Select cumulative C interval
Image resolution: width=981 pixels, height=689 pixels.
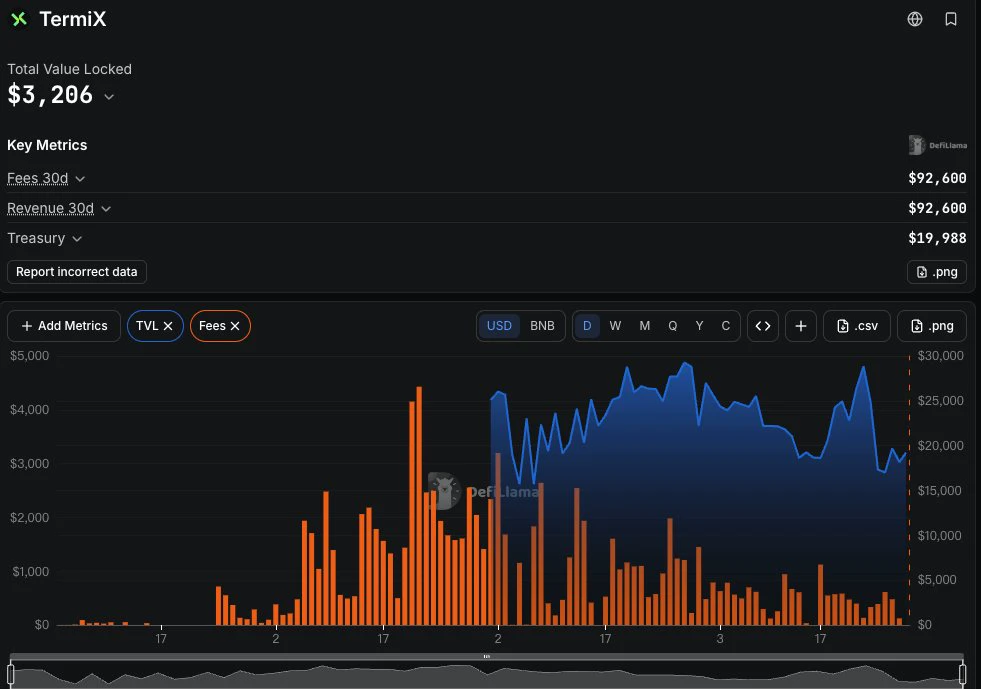(726, 326)
